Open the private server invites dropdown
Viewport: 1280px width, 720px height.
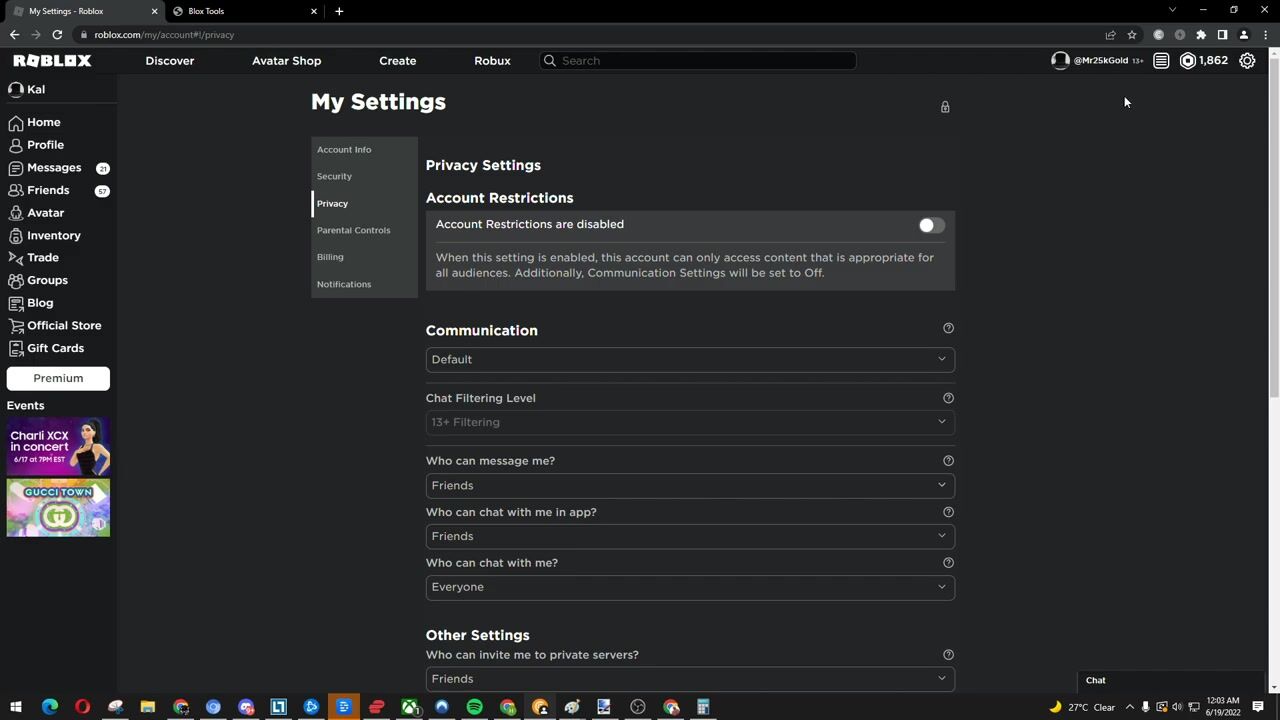click(690, 679)
